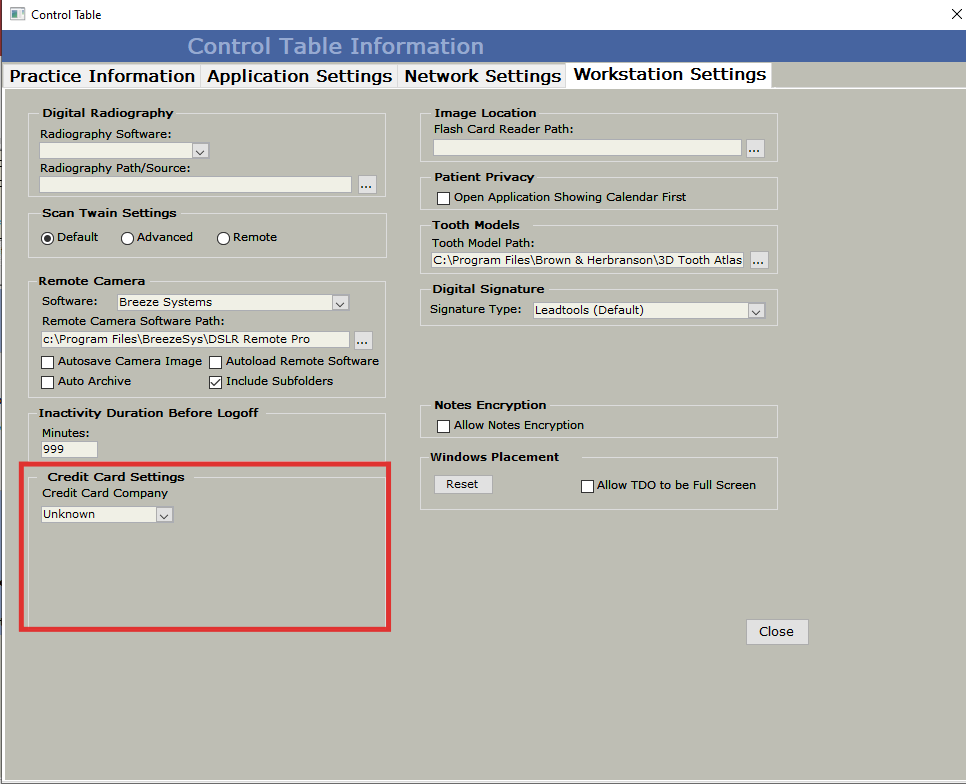
Task: Select the Remote scan twain radio button
Action: coord(223,238)
